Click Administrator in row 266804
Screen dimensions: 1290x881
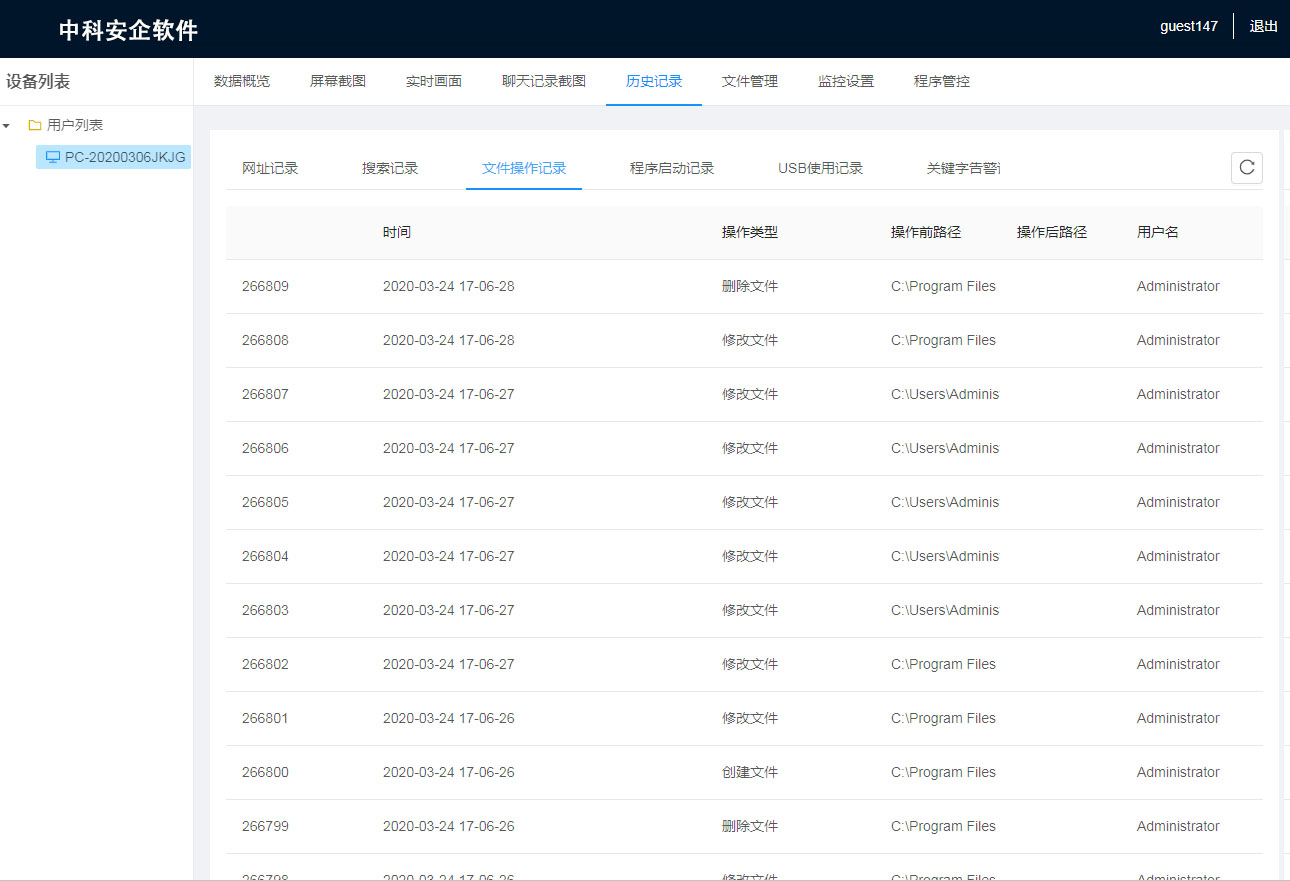[x=1178, y=556]
